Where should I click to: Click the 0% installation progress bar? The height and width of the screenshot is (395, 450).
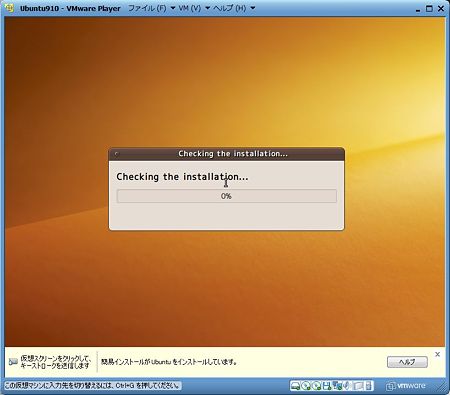(x=227, y=196)
